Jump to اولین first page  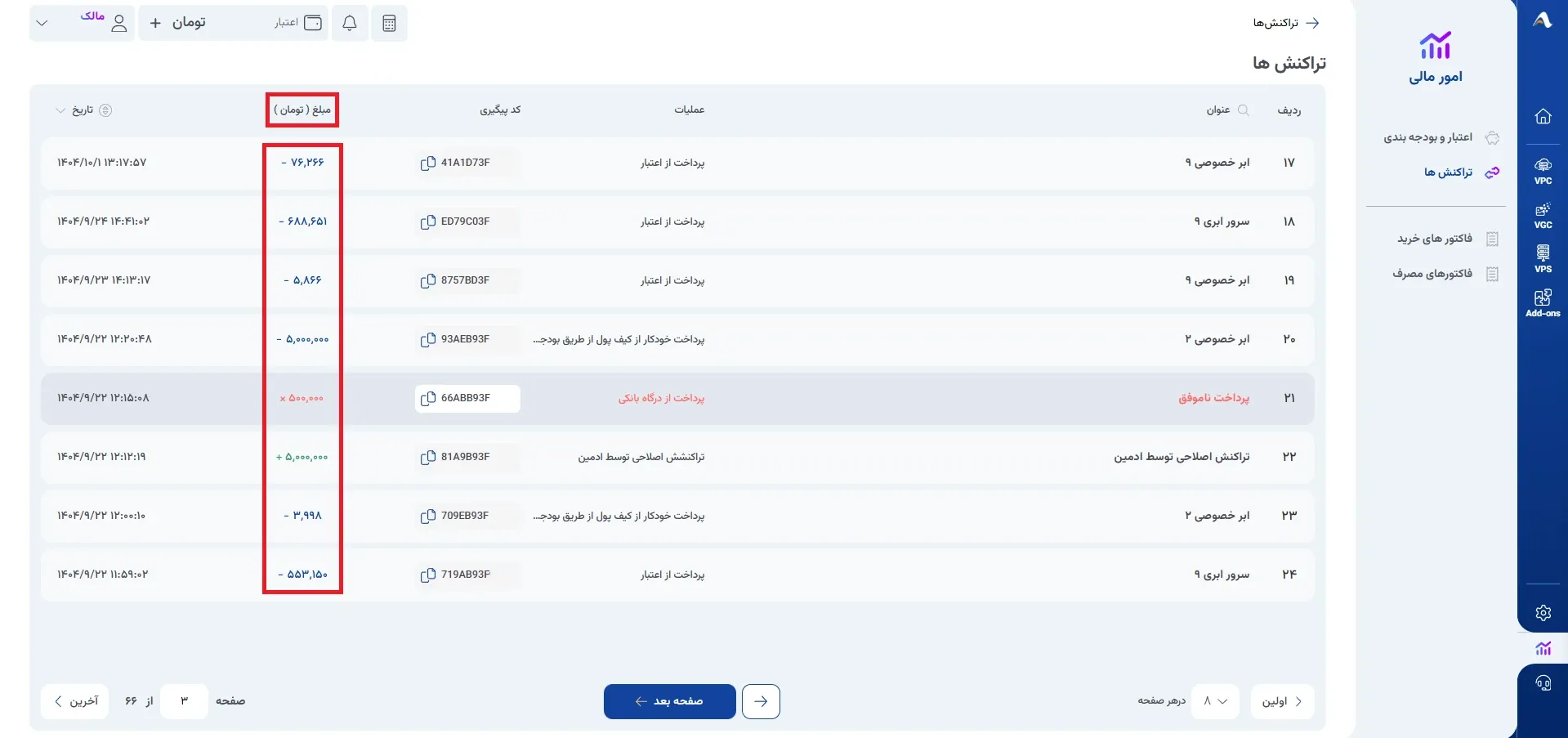point(1282,701)
